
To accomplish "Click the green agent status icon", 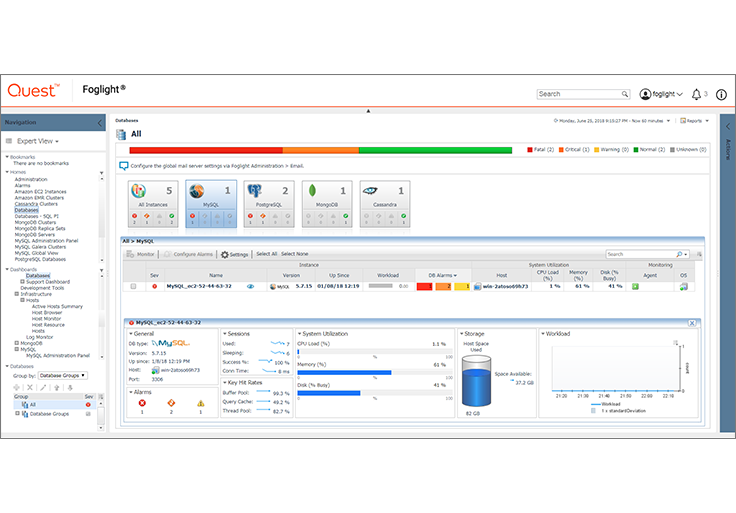I will click(635, 286).
